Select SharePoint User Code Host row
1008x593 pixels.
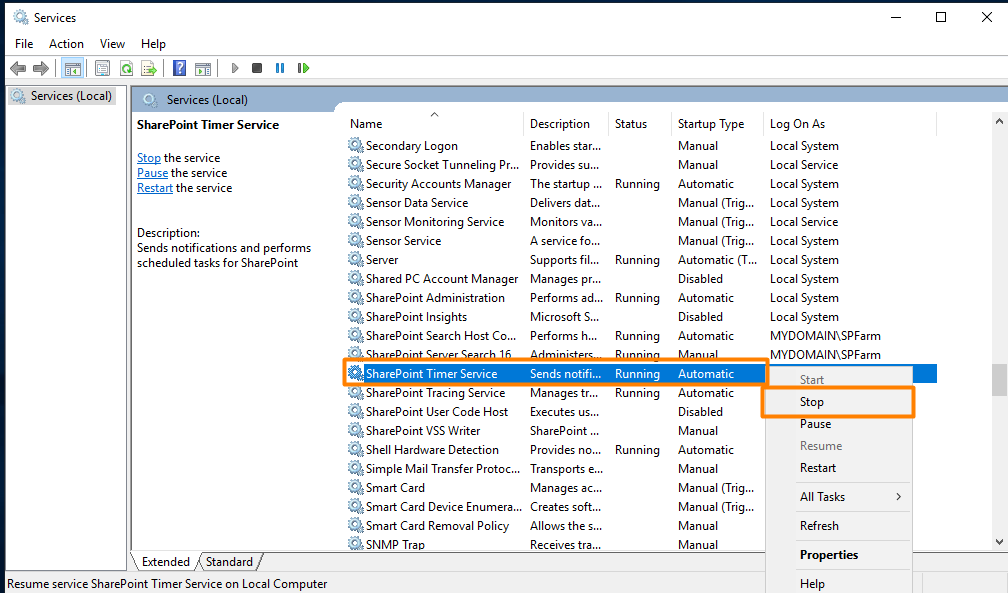(555, 412)
